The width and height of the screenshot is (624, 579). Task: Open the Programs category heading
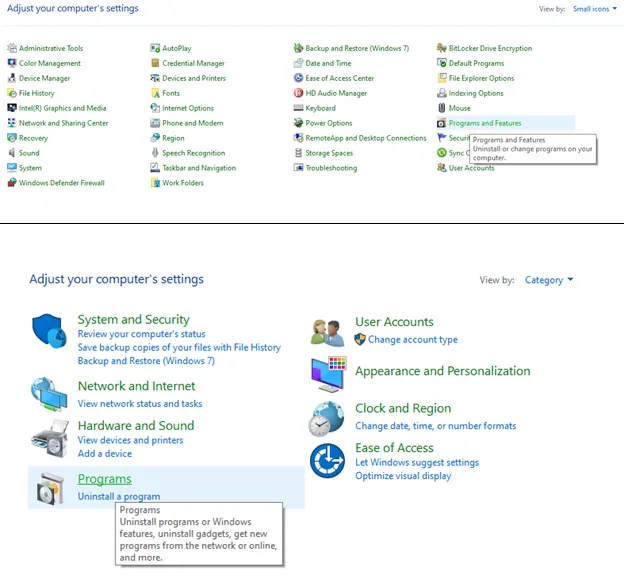click(104, 479)
